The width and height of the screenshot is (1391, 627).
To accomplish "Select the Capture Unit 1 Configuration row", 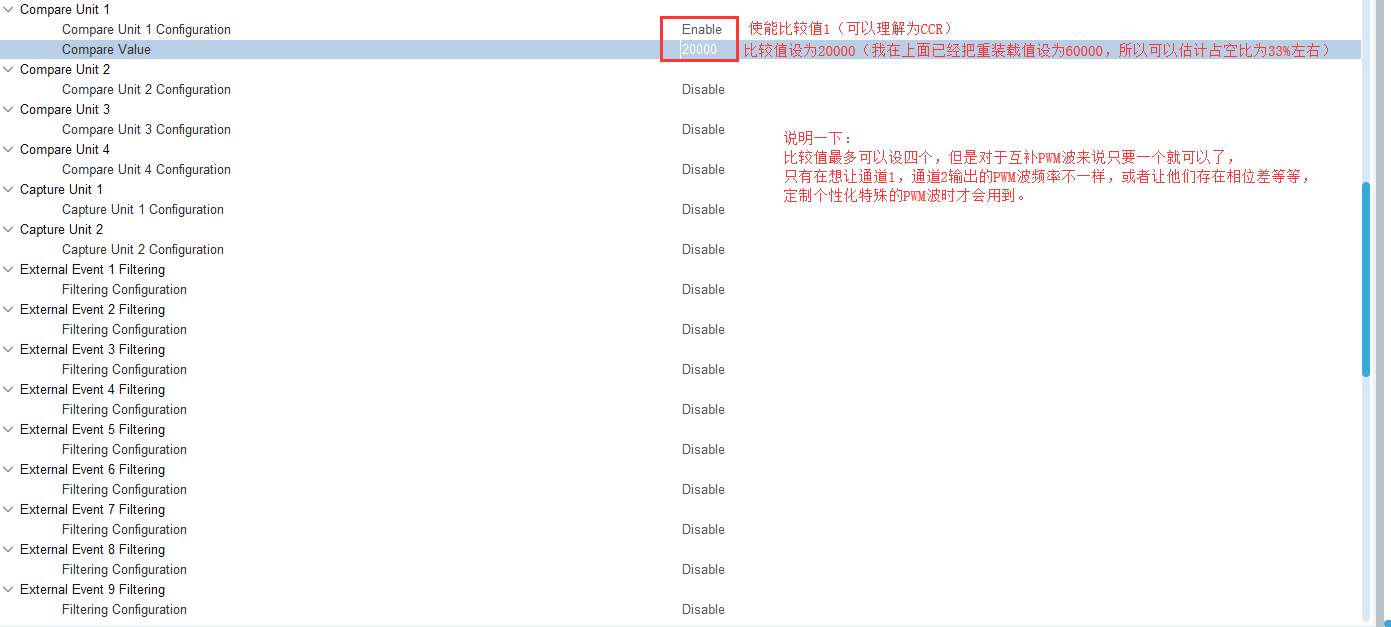I will 300,209.
